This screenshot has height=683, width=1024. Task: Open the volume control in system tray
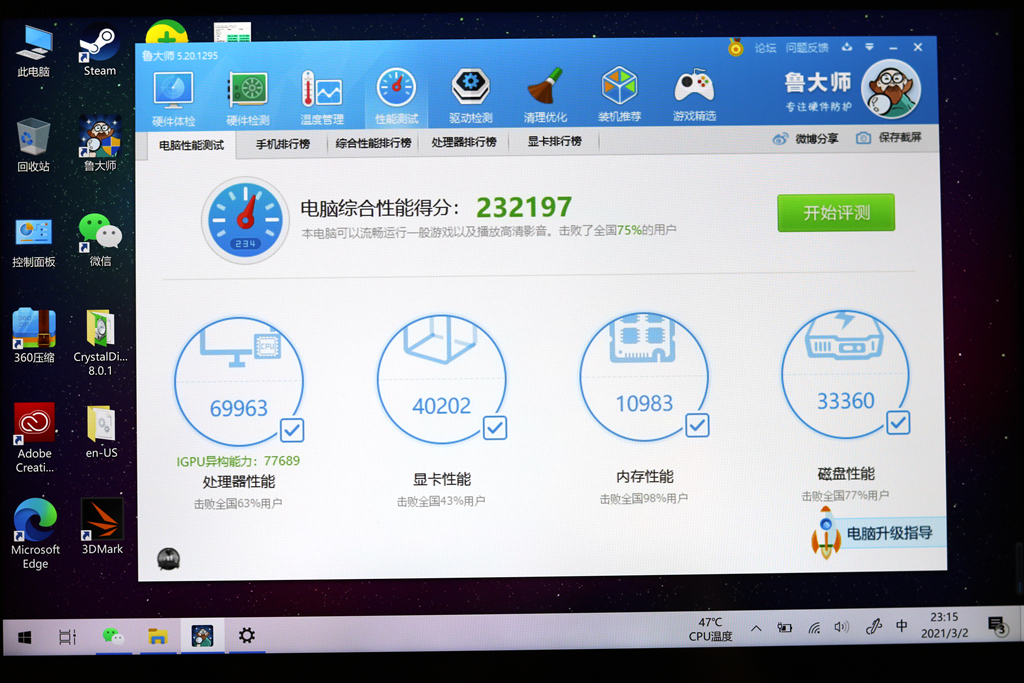(841, 627)
